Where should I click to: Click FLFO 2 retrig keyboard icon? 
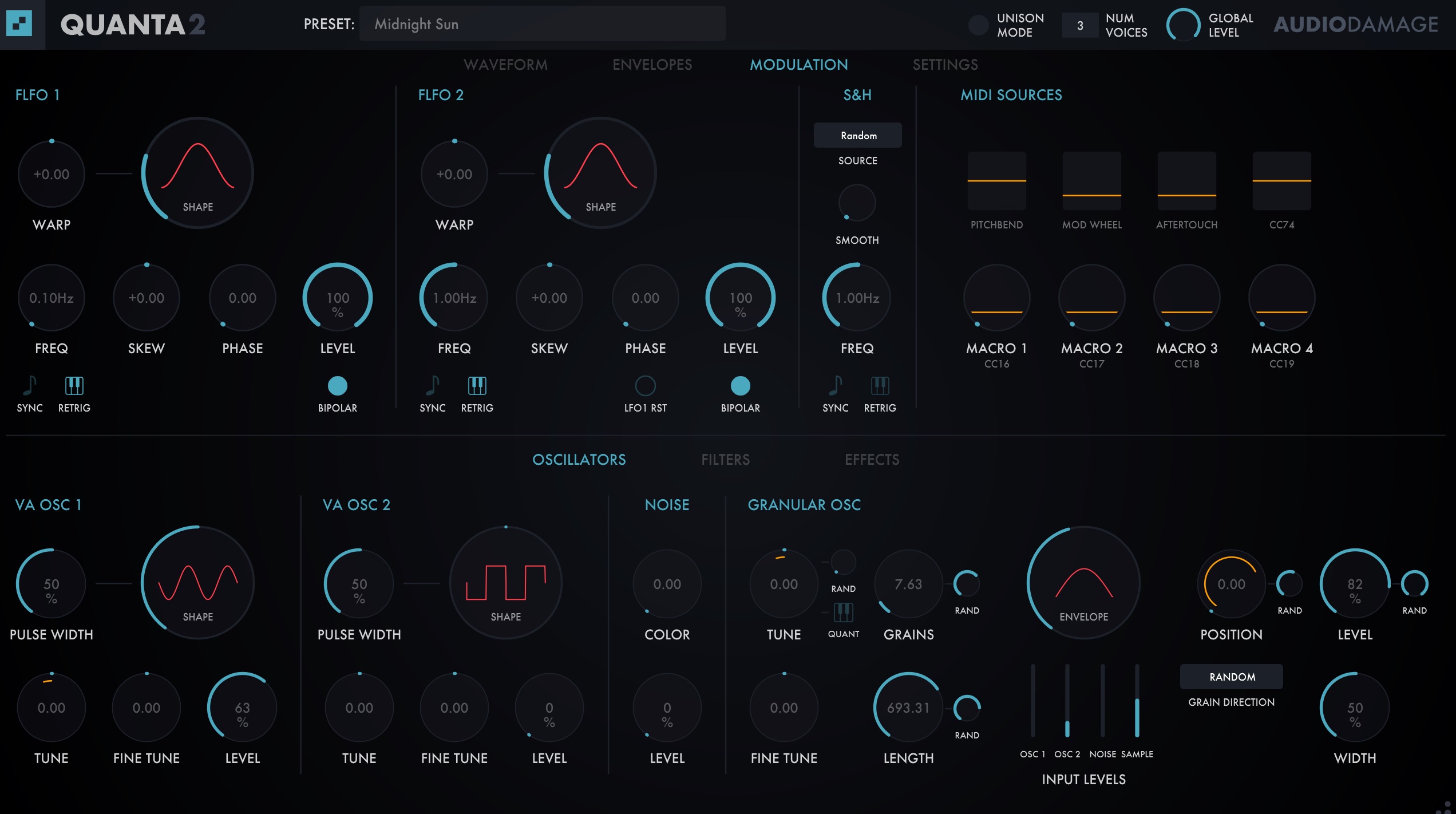pyautogui.click(x=477, y=386)
